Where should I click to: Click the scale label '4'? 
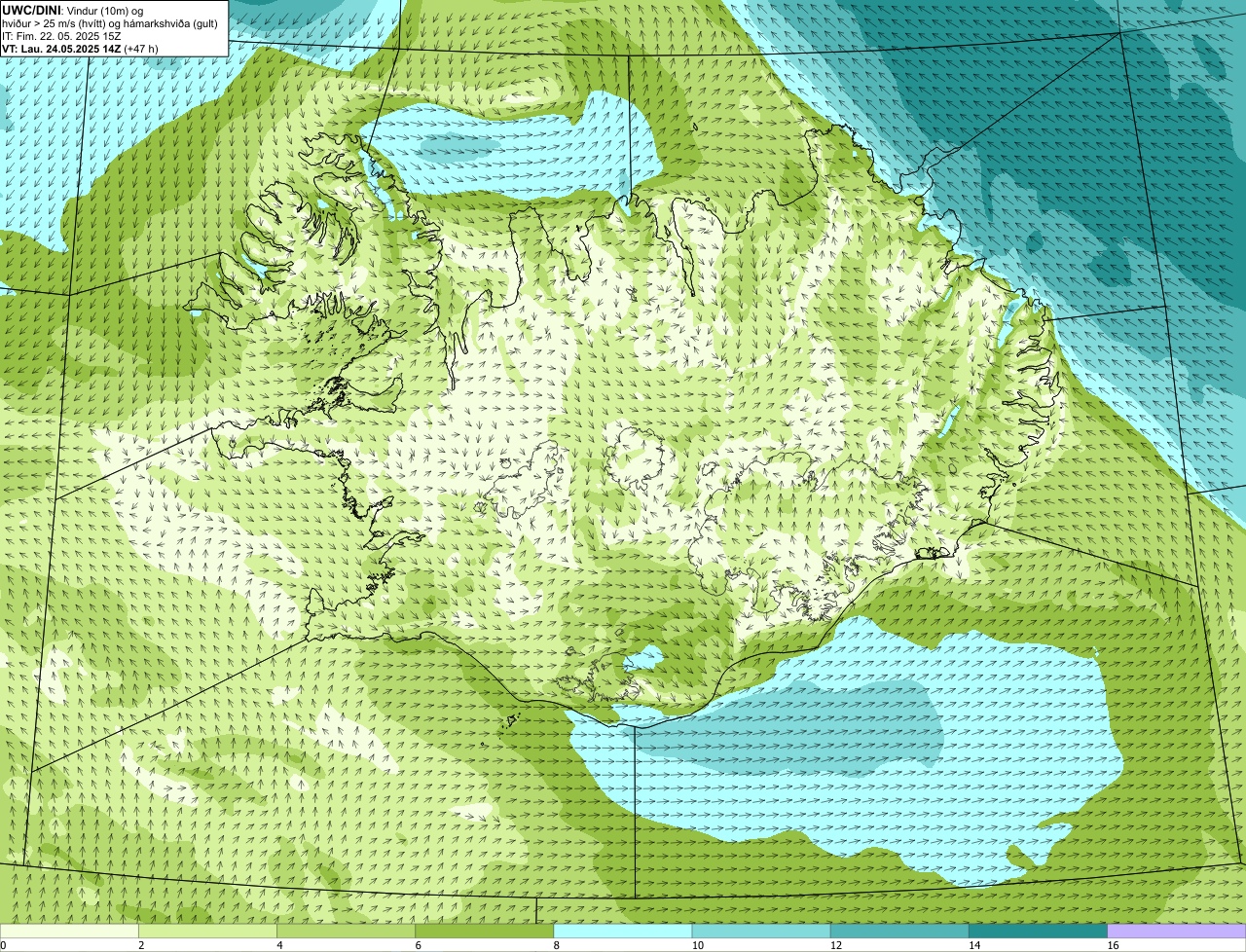(x=279, y=945)
